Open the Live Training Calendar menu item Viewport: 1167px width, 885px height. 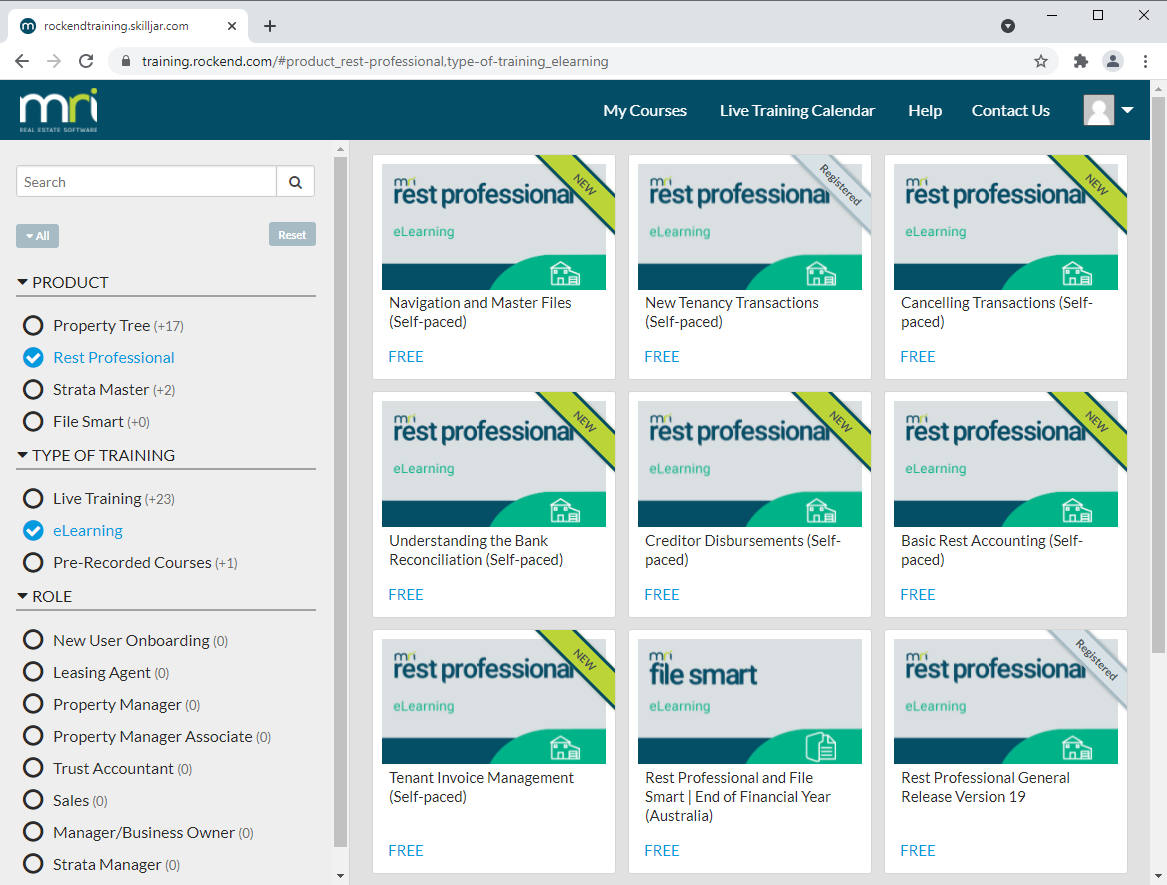pos(797,110)
